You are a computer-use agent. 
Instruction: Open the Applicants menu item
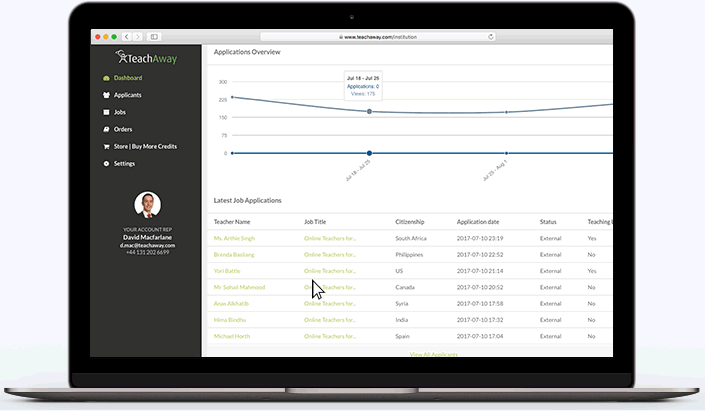(x=128, y=95)
